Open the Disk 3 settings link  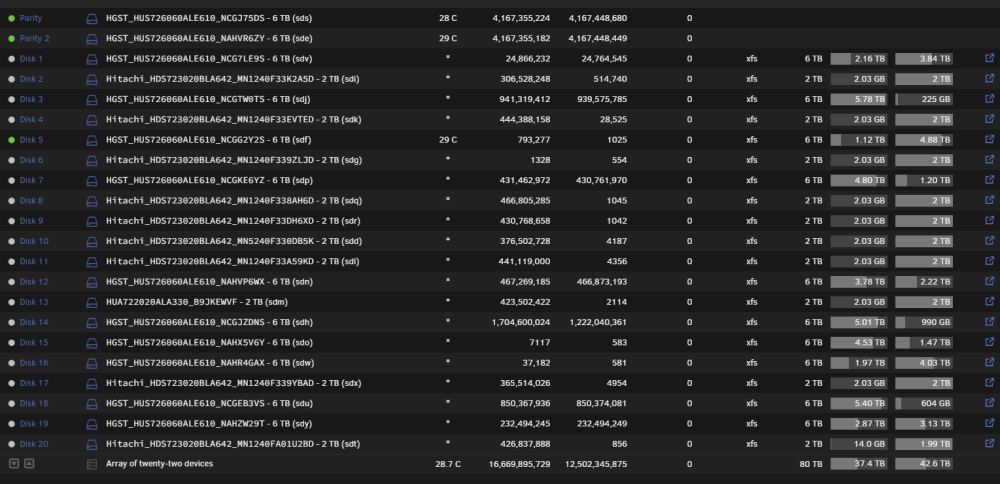tap(31, 99)
